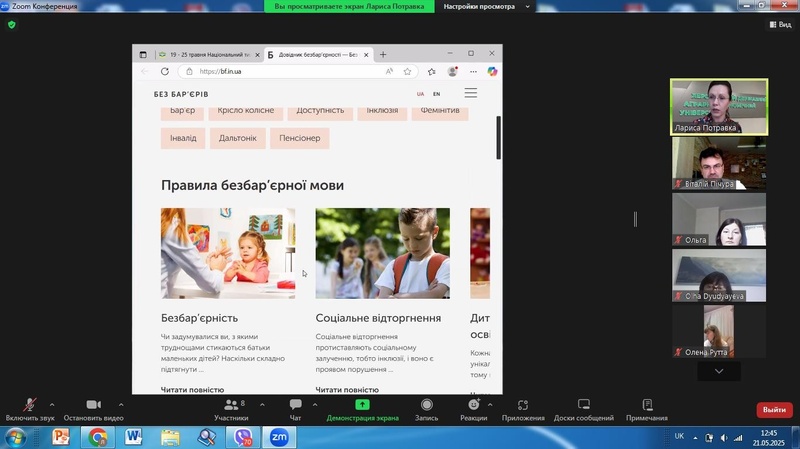Open the Реакции reactions menu

coord(473,405)
